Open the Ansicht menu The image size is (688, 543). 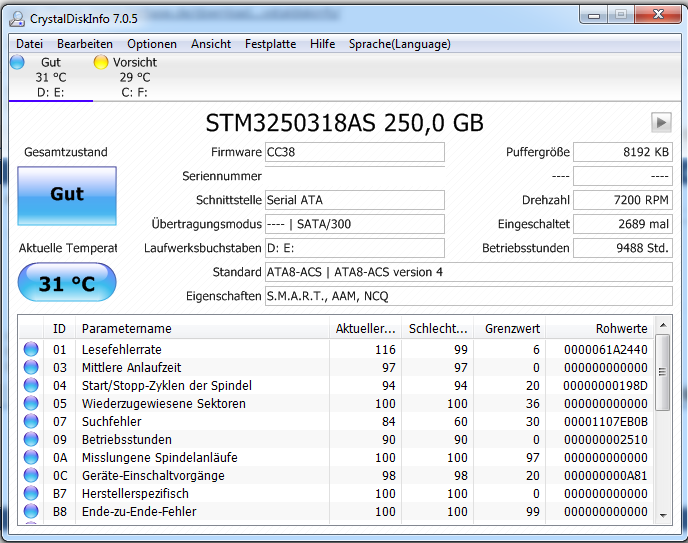coord(211,44)
